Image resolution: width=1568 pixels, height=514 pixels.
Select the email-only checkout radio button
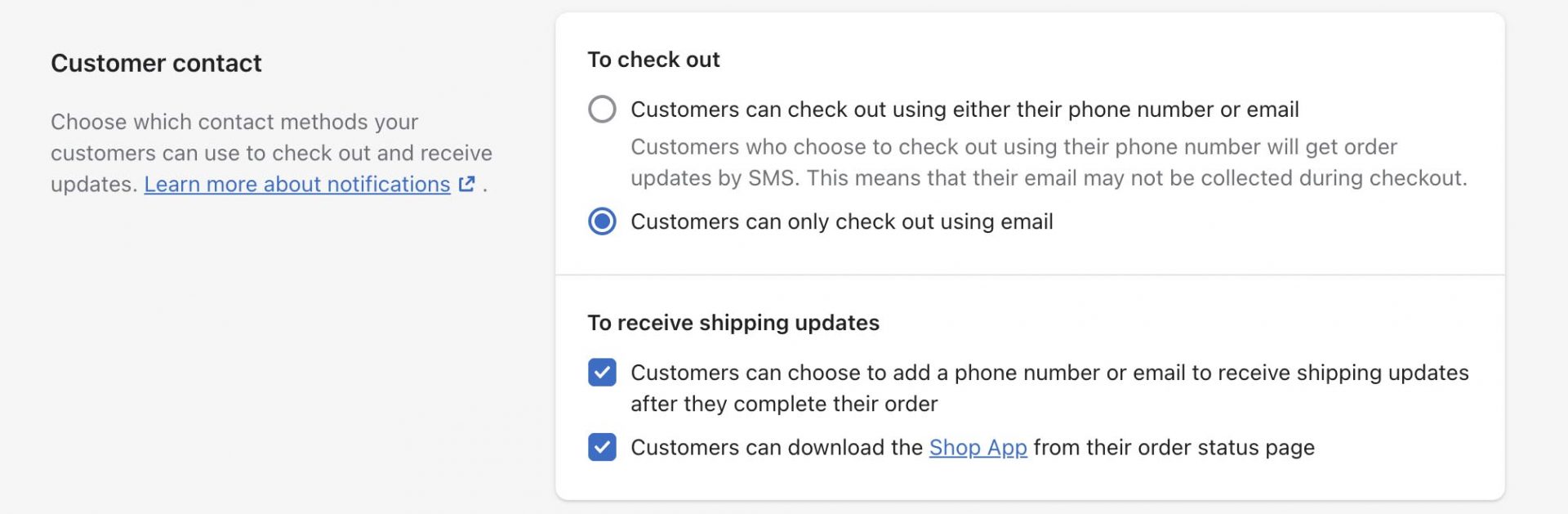click(x=602, y=221)
